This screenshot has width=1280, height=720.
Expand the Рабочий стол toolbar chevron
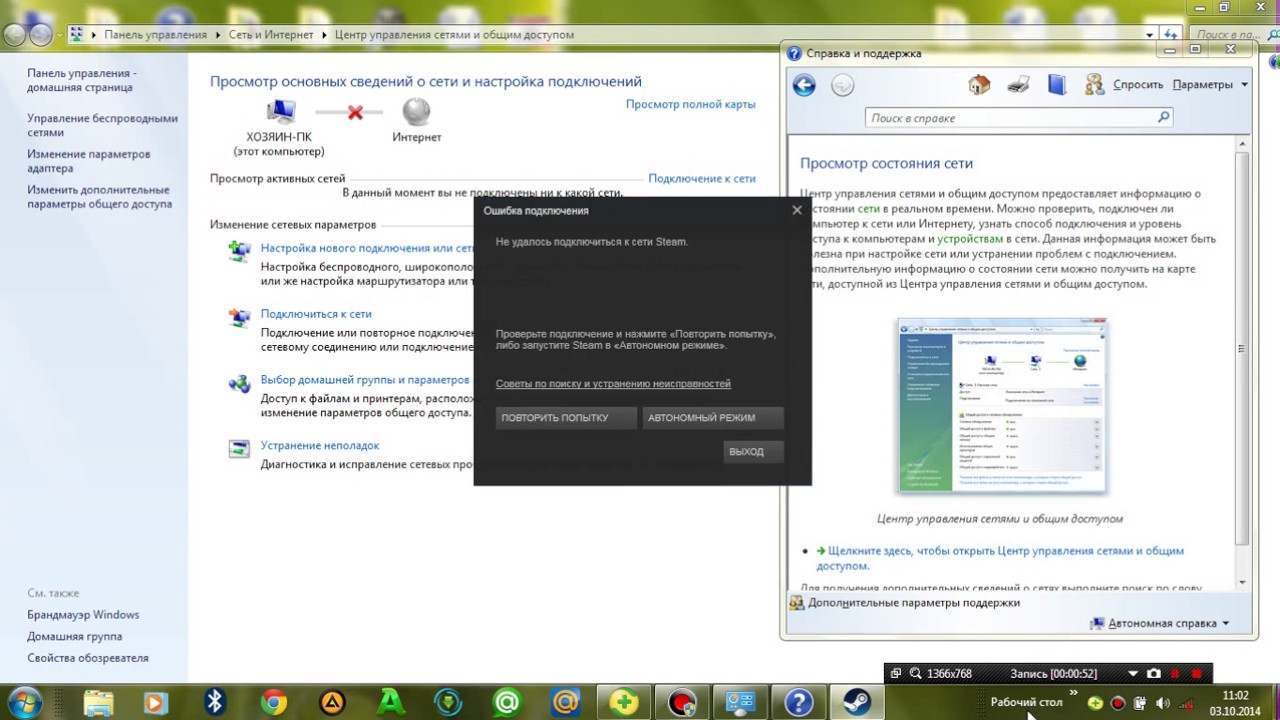pos(1074,693)
